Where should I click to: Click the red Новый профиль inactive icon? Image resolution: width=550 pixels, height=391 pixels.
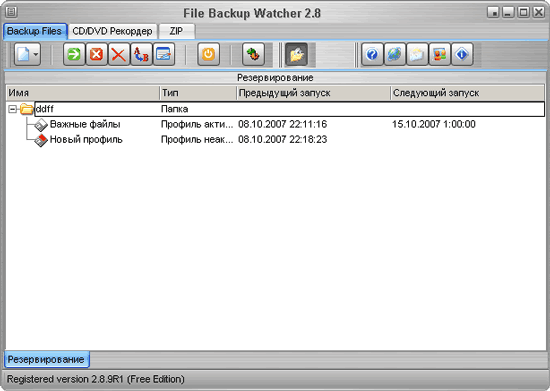click(x=41, y=140)
